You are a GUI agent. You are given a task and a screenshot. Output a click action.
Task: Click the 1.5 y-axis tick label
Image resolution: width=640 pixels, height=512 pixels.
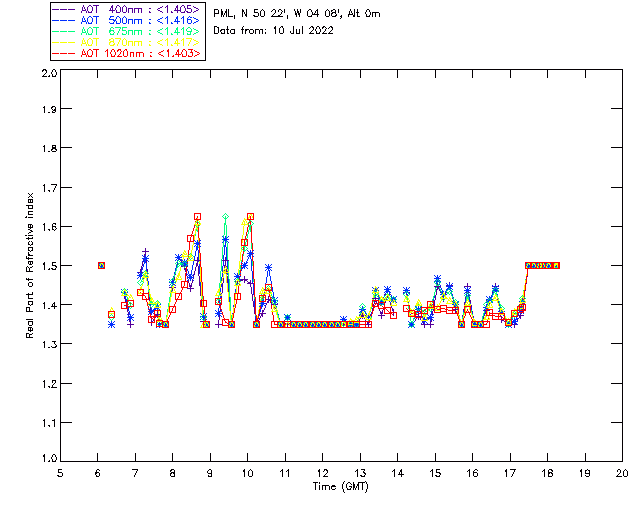pyautogui.click(x=49, y=266)
